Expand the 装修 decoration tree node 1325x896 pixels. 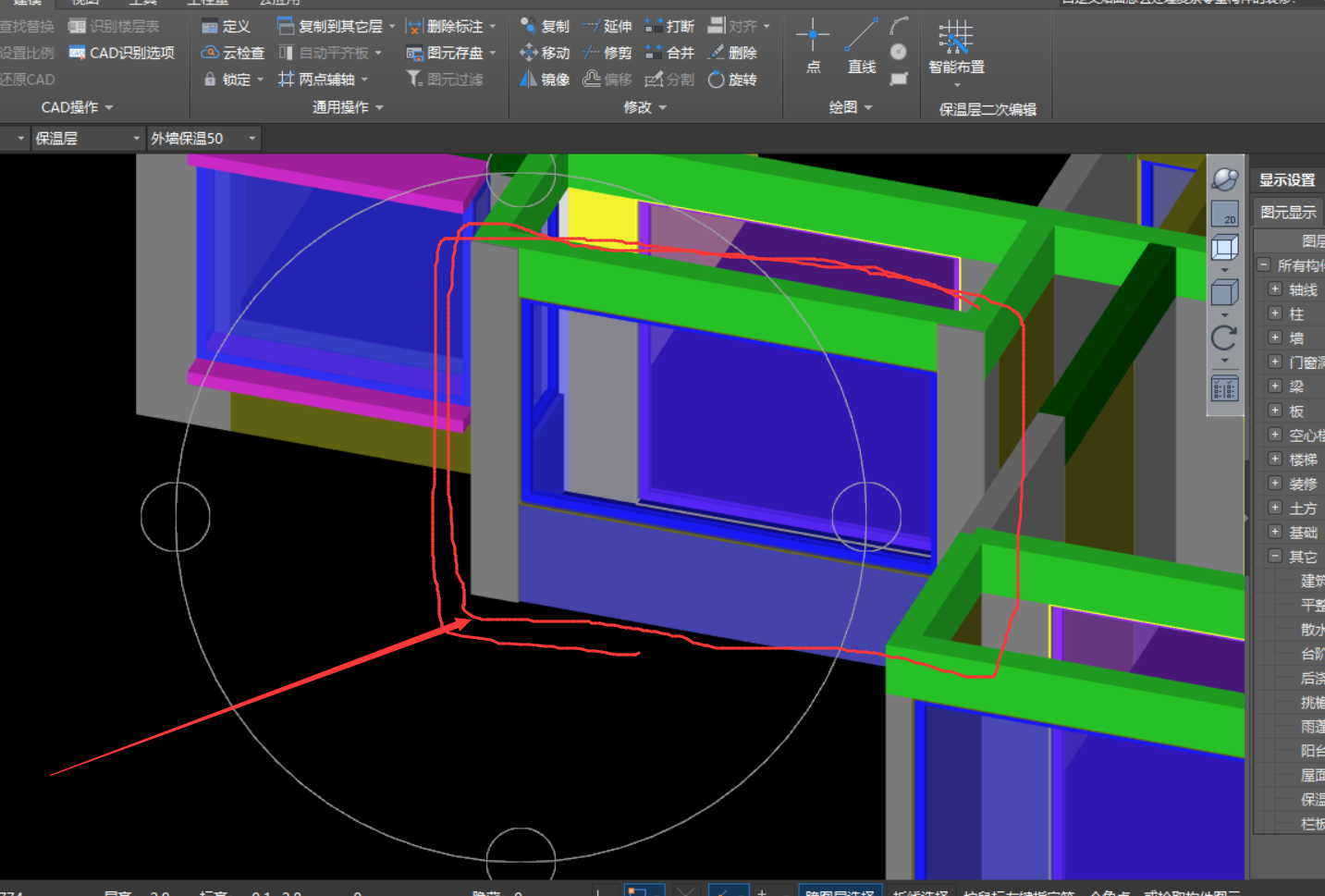tap(1275, 483)
